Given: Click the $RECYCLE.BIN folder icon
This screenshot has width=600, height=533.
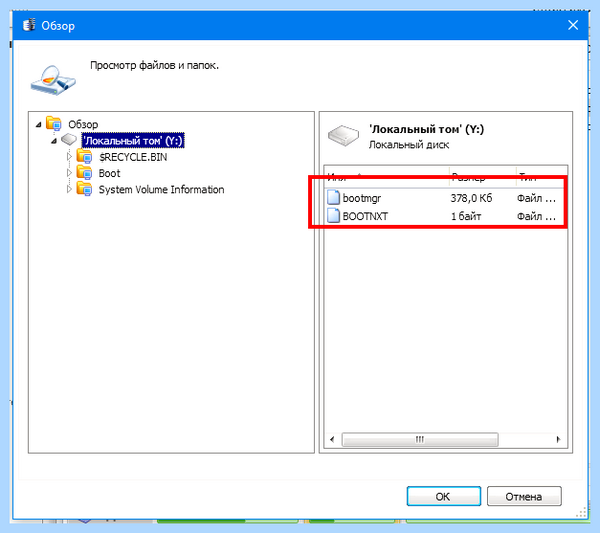Looking at the screenshot, I should click(84, 156).
